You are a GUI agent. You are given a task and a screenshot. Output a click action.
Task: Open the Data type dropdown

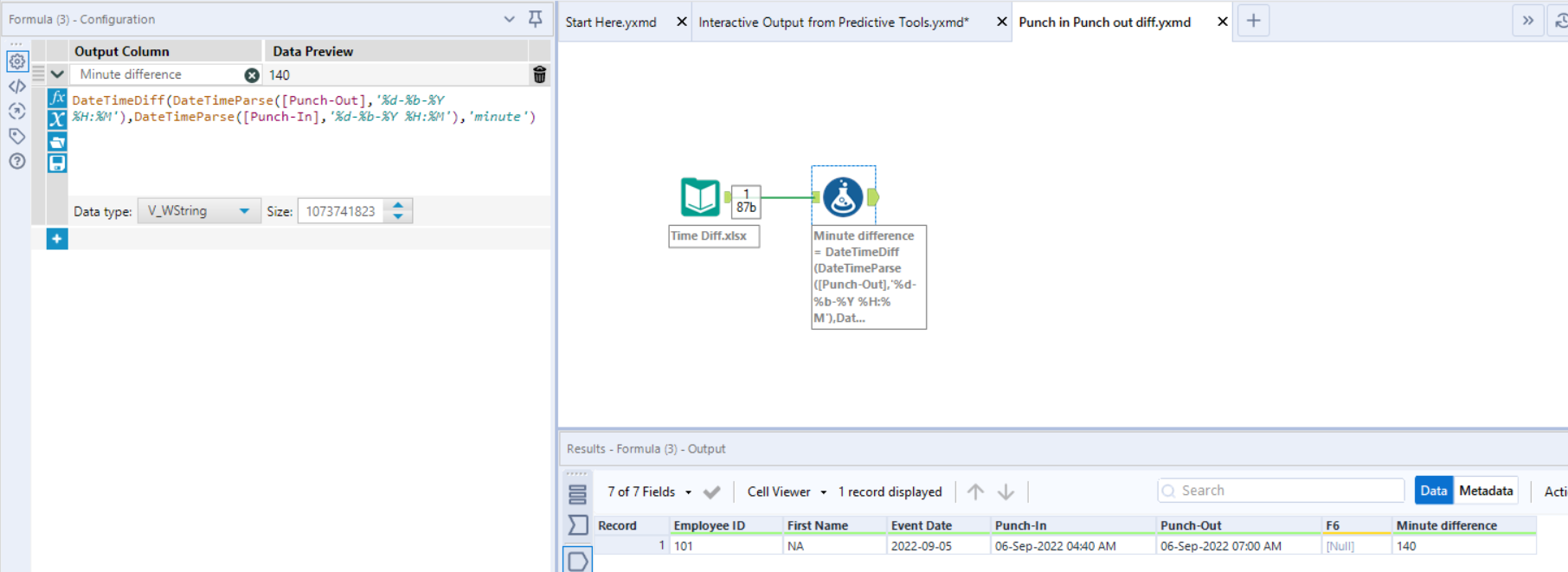pyautogui.click(x=198, y=211)
